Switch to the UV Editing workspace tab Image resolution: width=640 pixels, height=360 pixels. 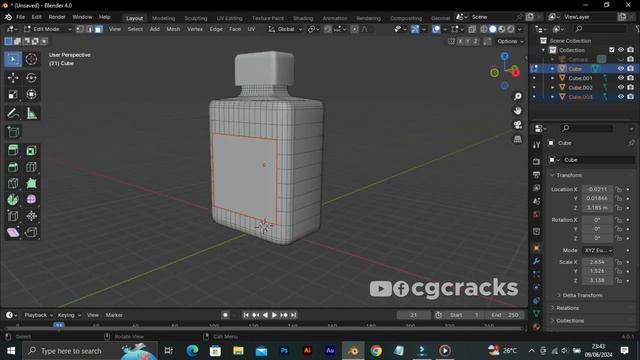point(229,18)
